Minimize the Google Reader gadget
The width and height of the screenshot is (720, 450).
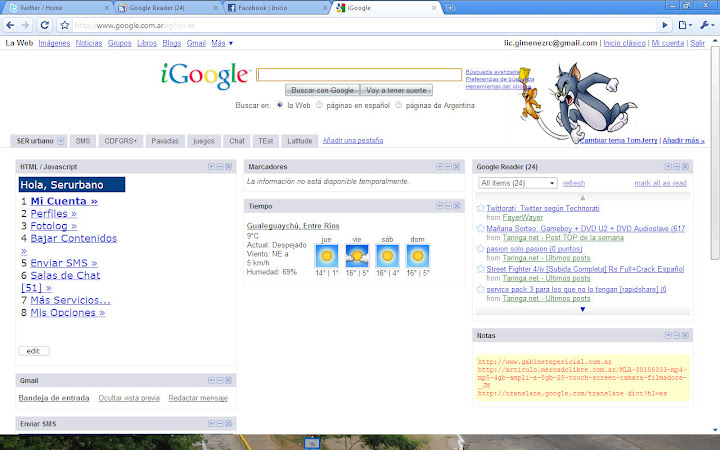[x=676, y=167]
